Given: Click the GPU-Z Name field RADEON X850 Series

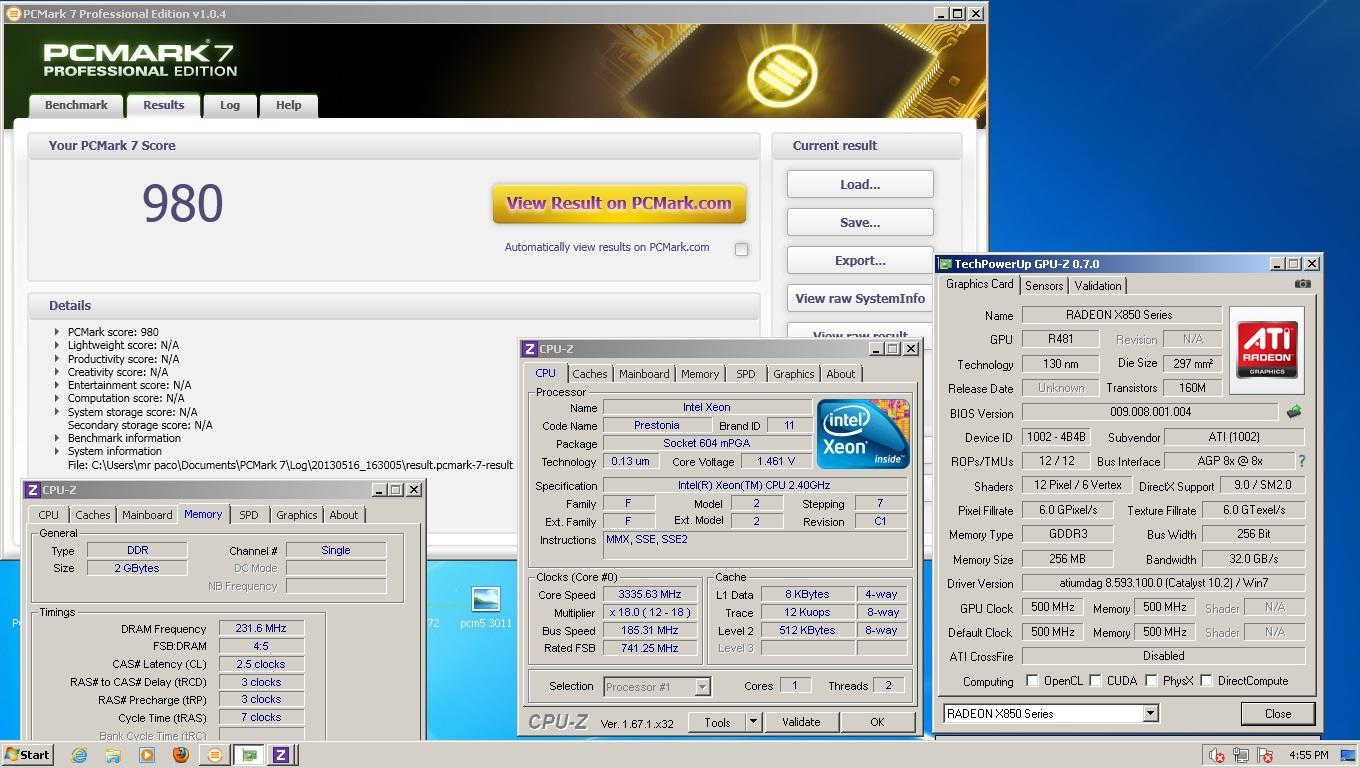Looking at the screenshot, I should [x=1121, y=315].
